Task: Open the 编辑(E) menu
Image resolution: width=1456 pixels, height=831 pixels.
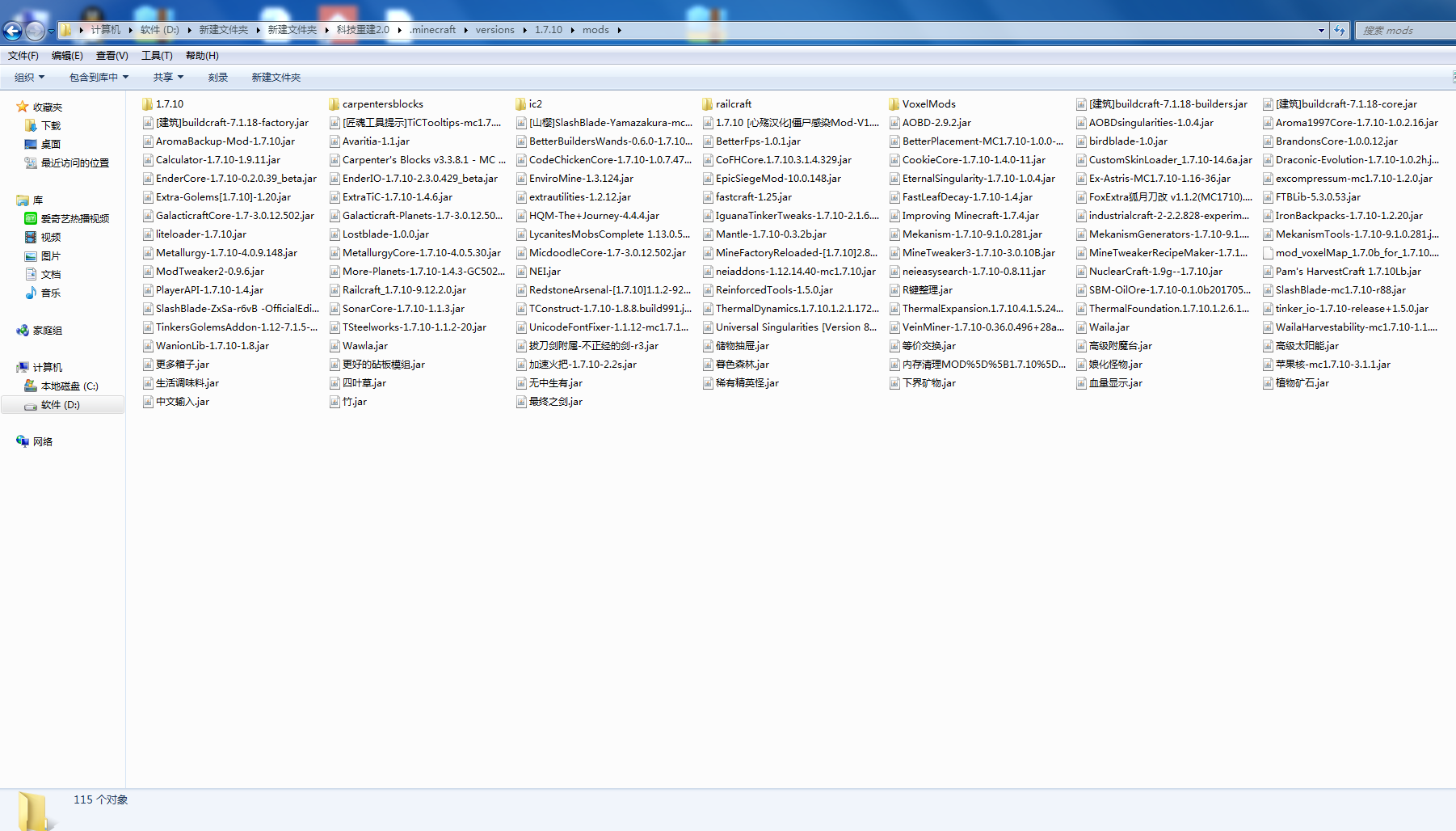Action: tap(67, 56)
